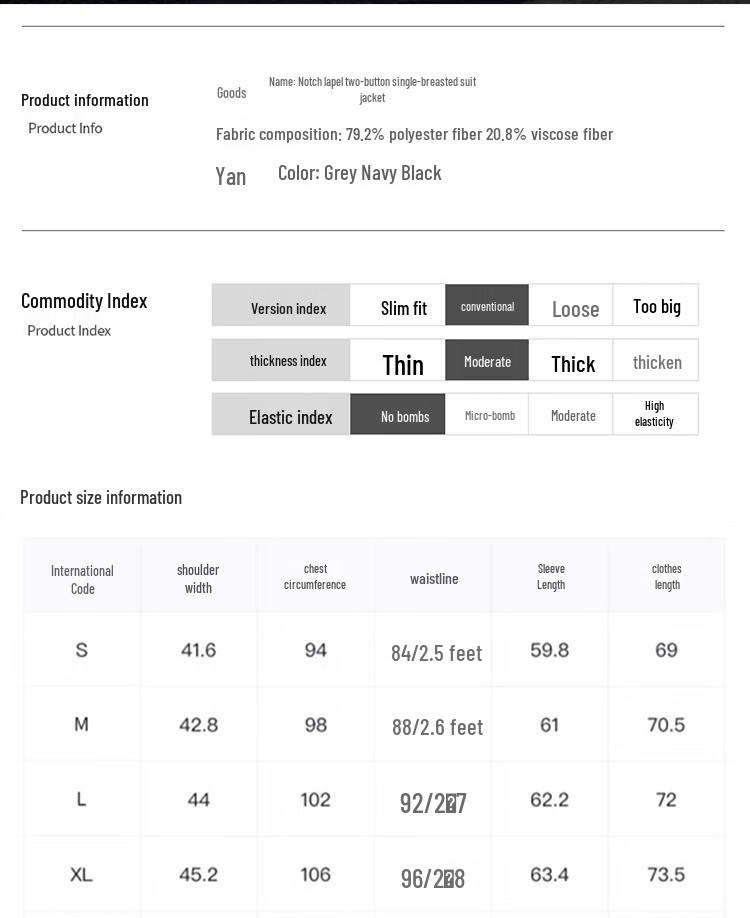Click the thicken option cell
The image size is (750, 918).
point(656,360)
